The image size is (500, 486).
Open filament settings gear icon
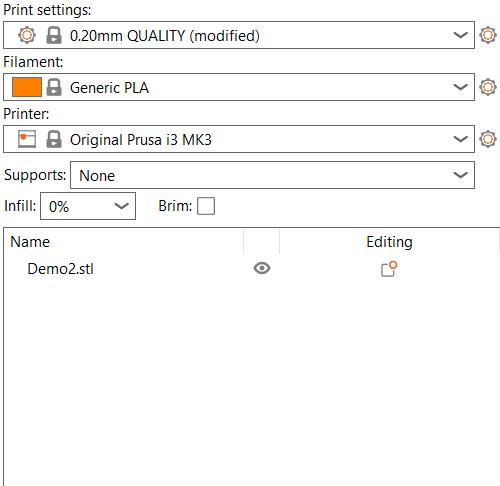(x=488, y=87)
